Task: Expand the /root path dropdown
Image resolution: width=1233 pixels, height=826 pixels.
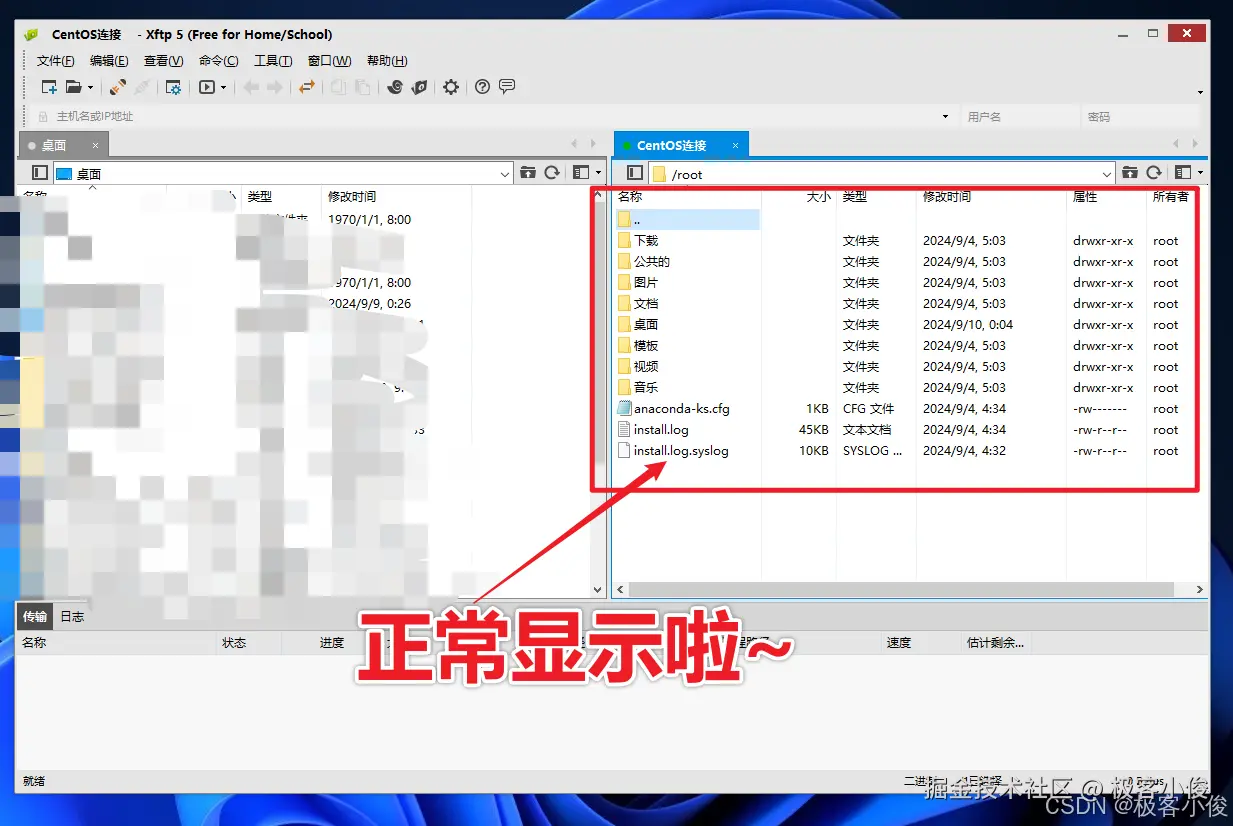Action: 1106,174
